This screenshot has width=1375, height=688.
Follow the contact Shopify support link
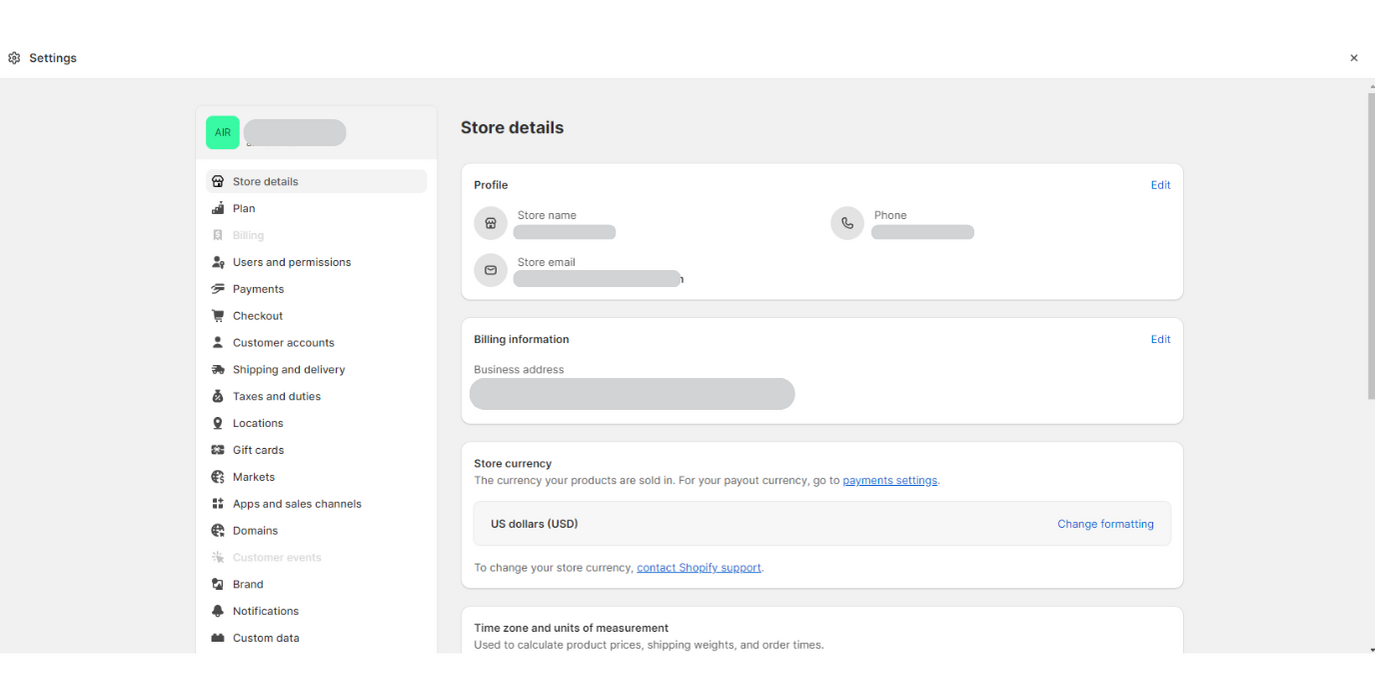point(699,568)
